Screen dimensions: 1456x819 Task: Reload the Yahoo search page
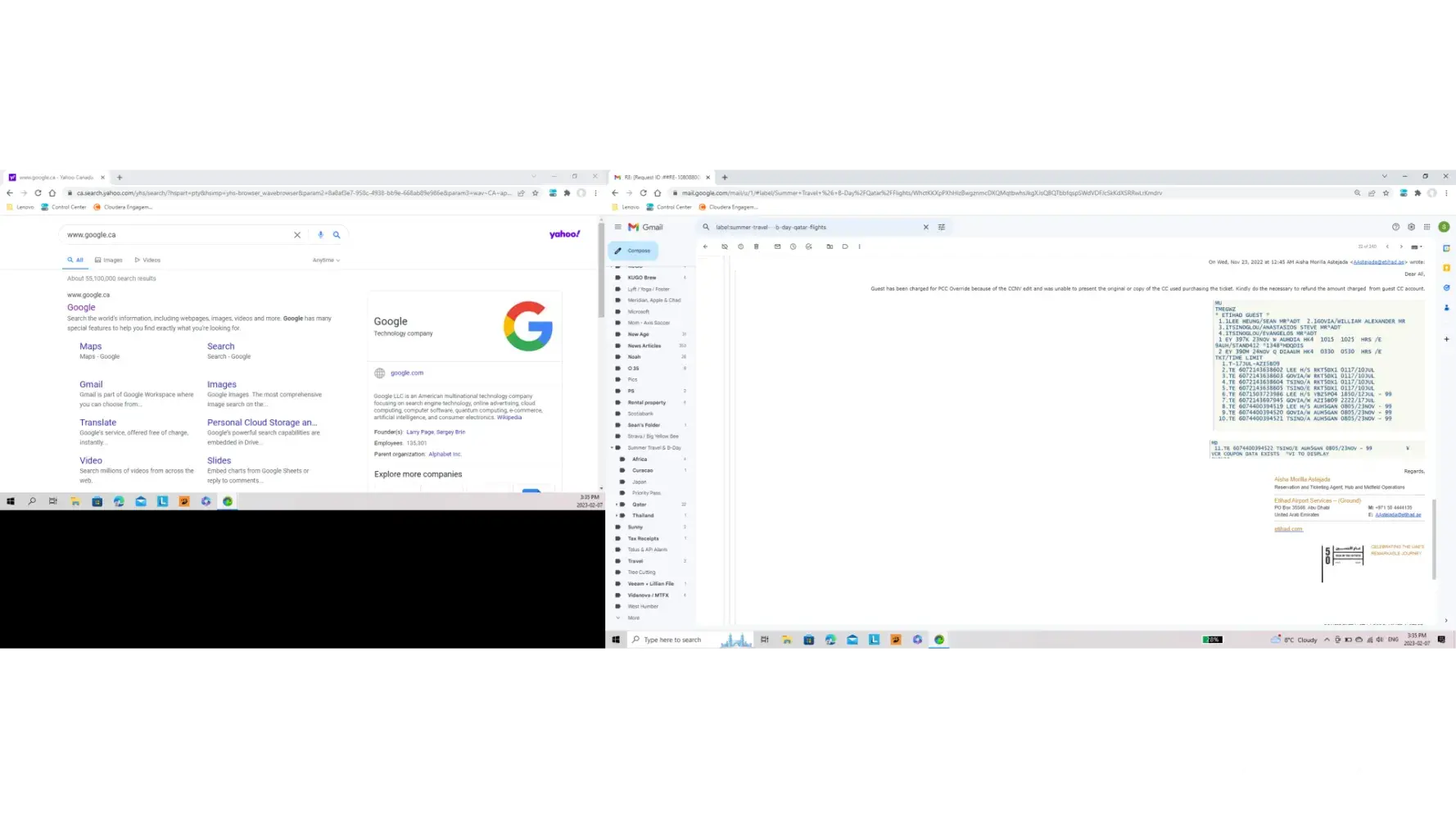[38, 193]
